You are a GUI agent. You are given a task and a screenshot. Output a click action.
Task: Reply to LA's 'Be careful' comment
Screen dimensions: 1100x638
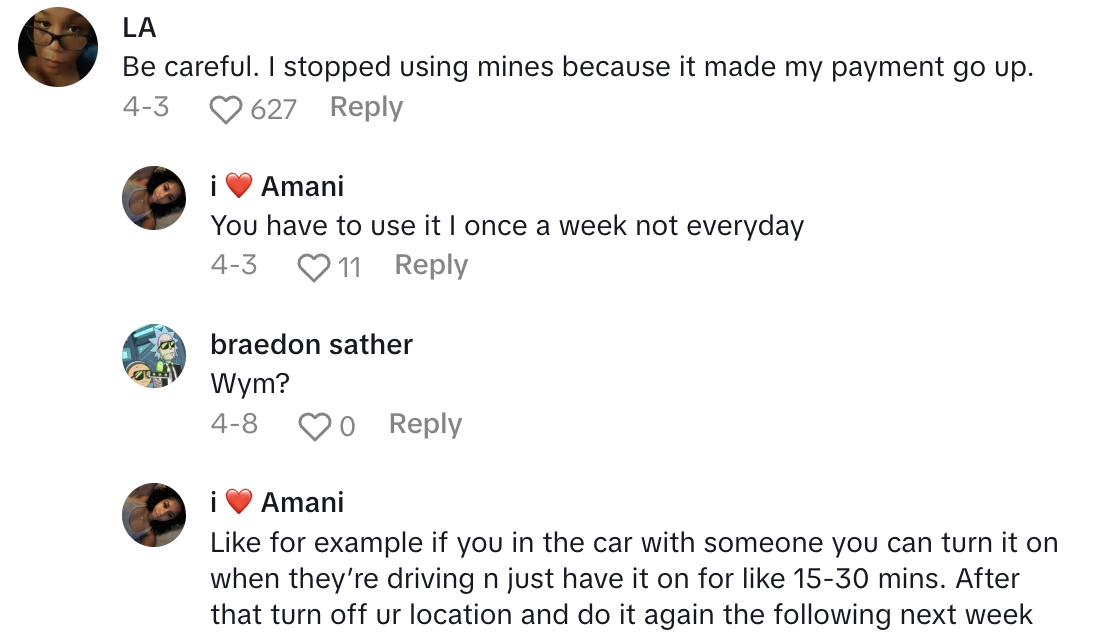(x=366, y=107)
